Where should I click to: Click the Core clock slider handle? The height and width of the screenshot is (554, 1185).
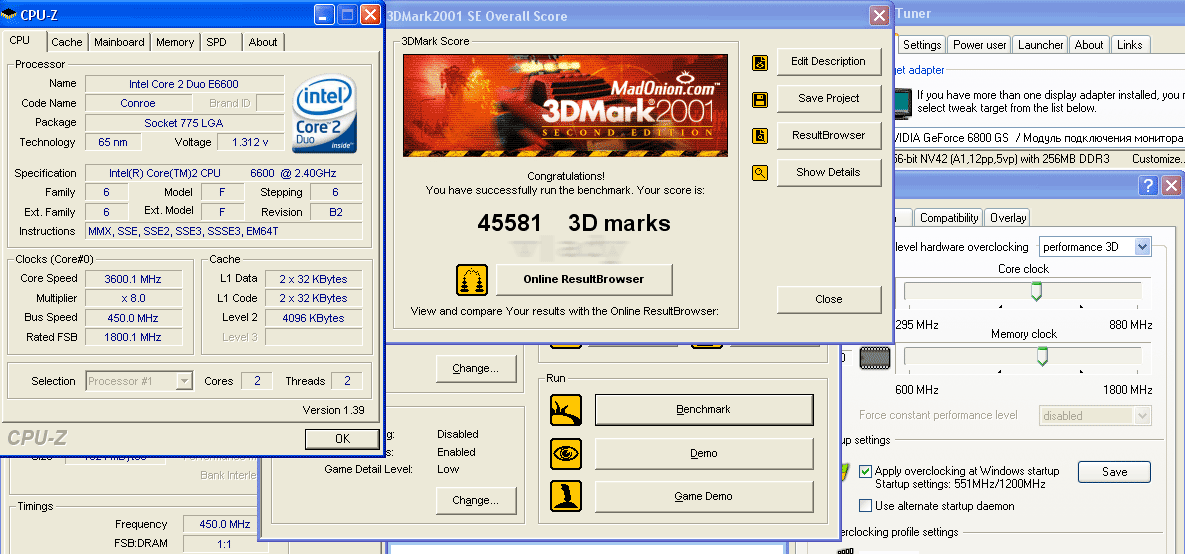(1036, 291)
